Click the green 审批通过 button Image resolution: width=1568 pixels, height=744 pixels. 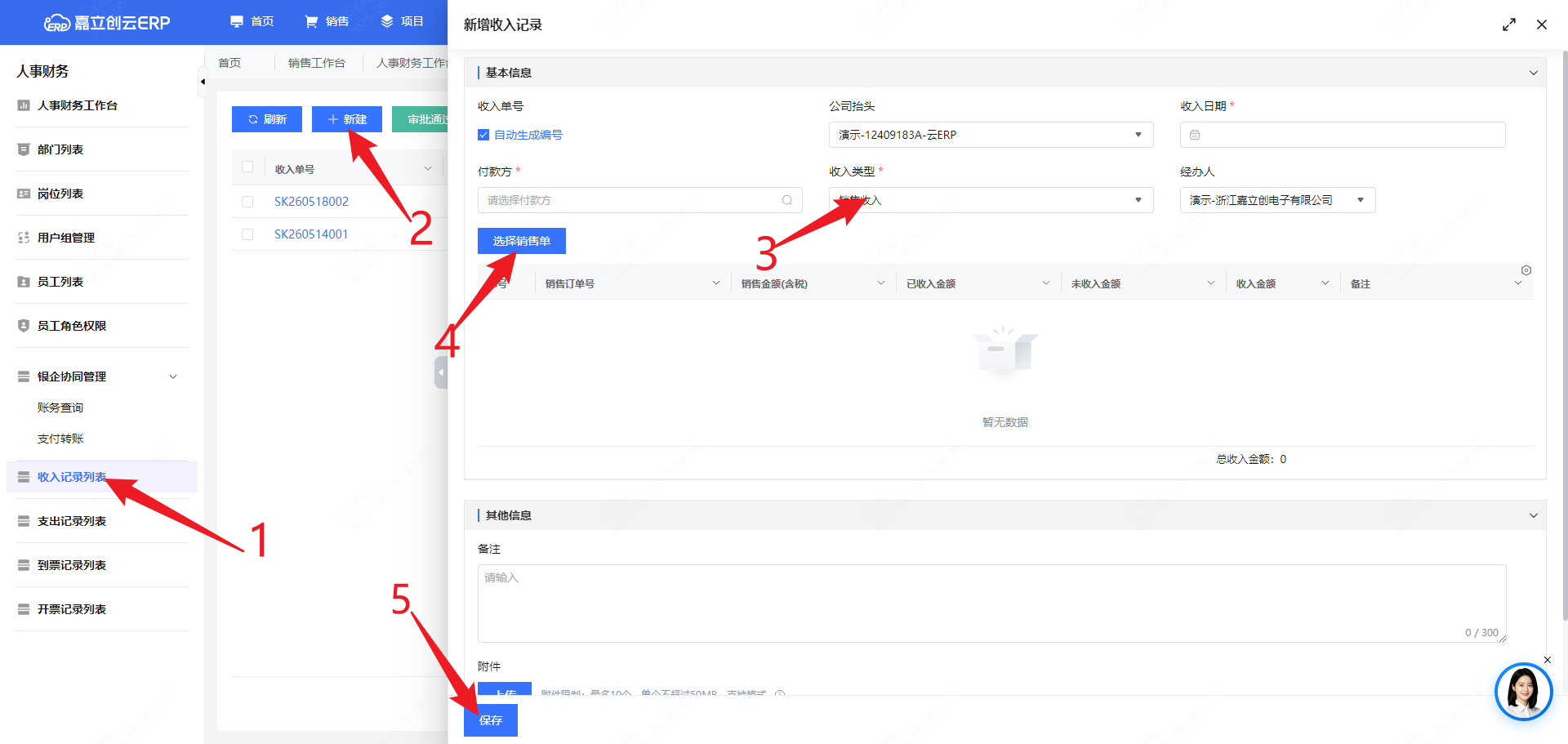point(420,119)
